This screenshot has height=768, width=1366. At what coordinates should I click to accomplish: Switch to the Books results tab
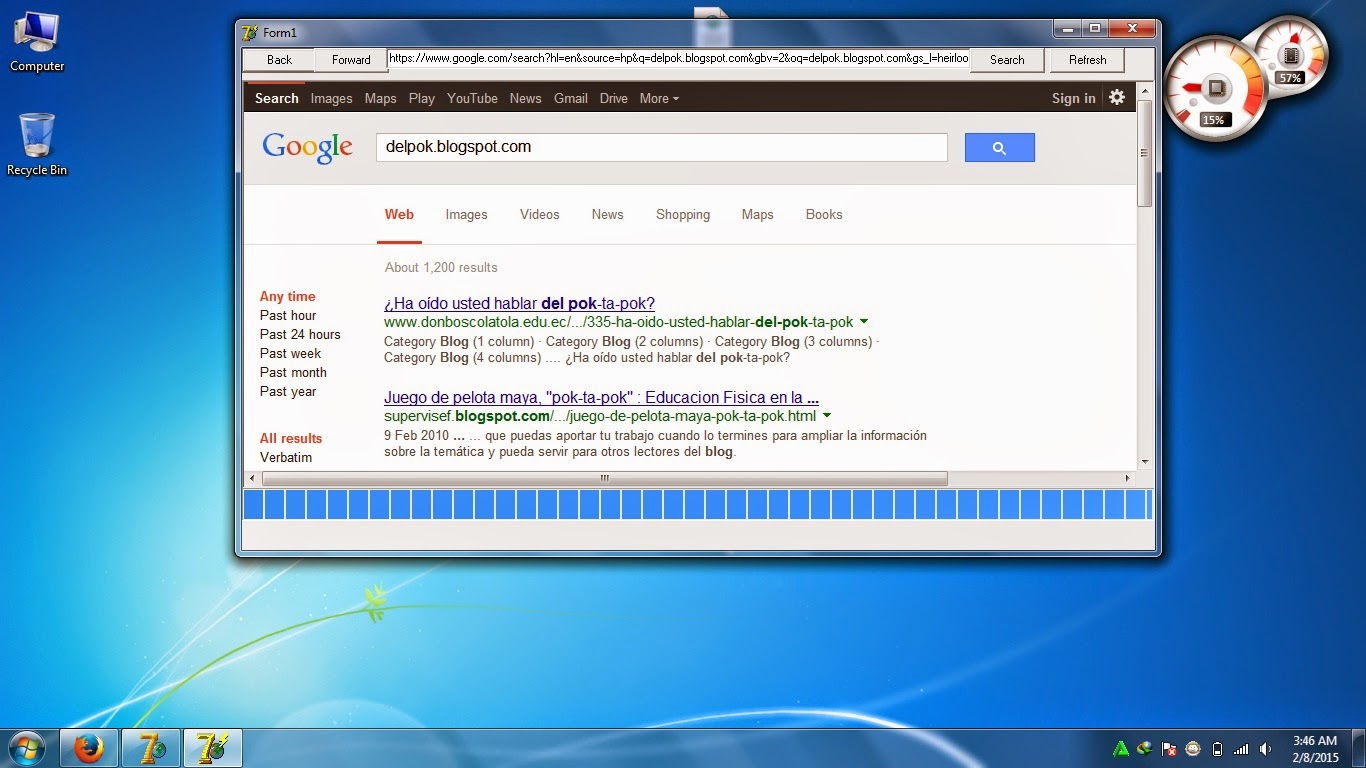point(824,215)
